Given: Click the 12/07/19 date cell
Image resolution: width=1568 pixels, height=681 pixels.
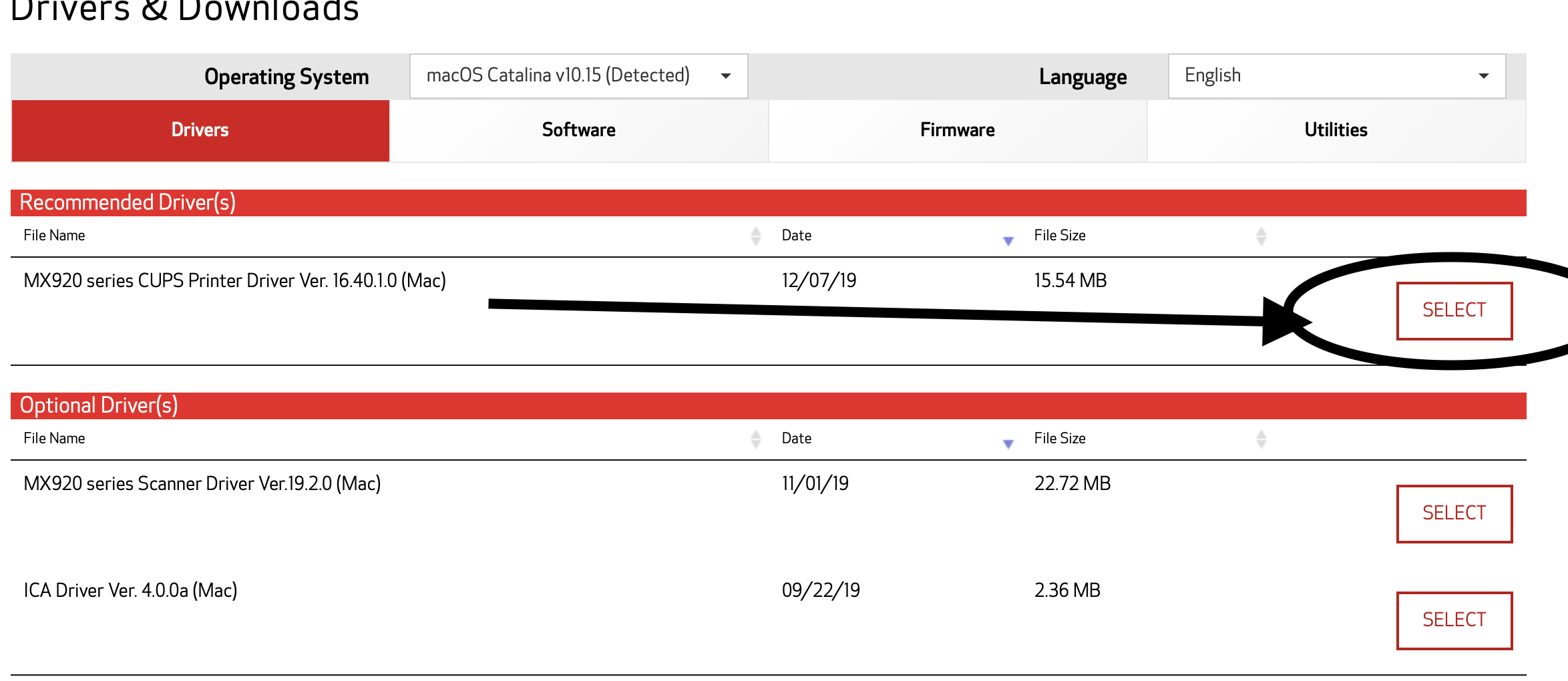Looking at the screenshot, I should click(819, 280).
